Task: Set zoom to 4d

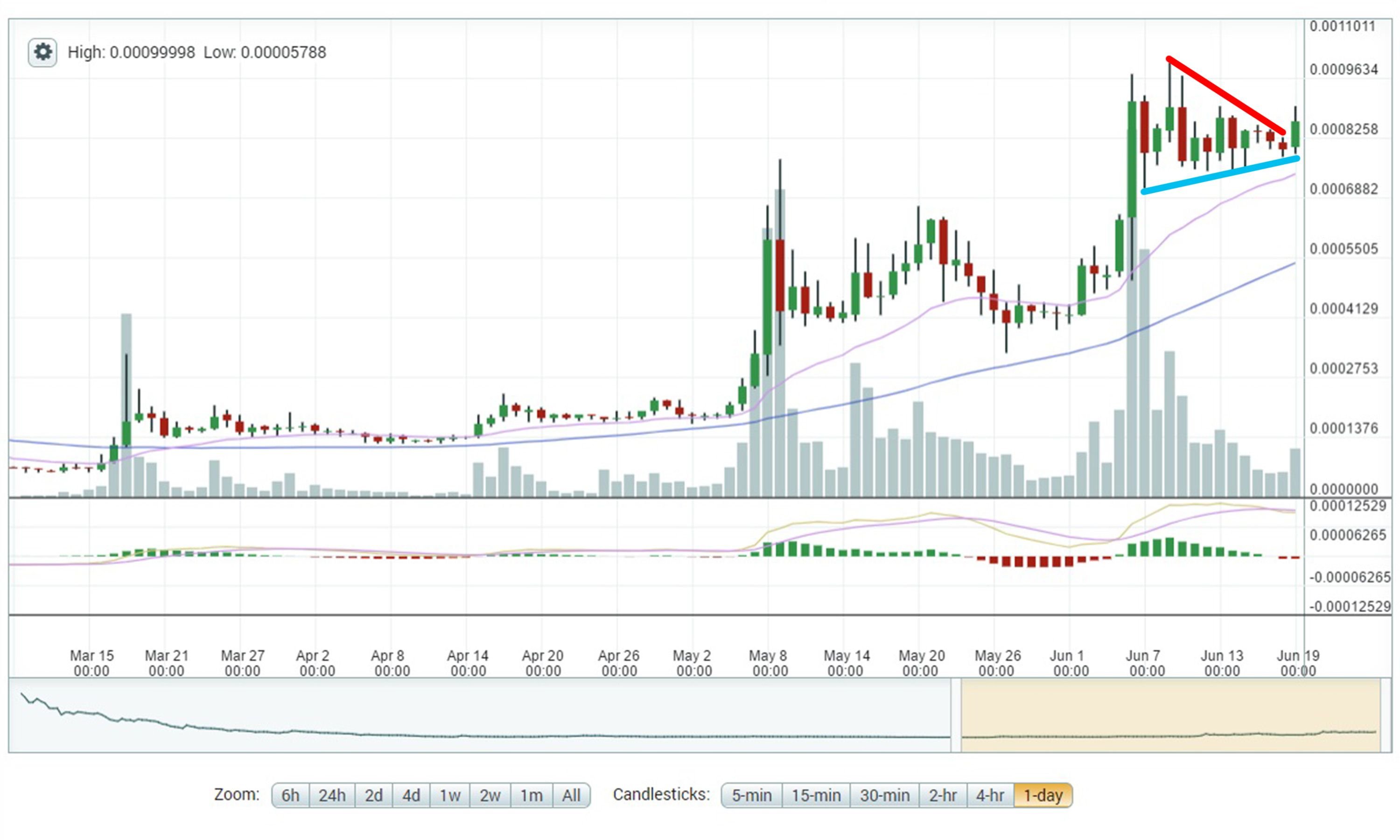Action: click(x=411, y=795)
